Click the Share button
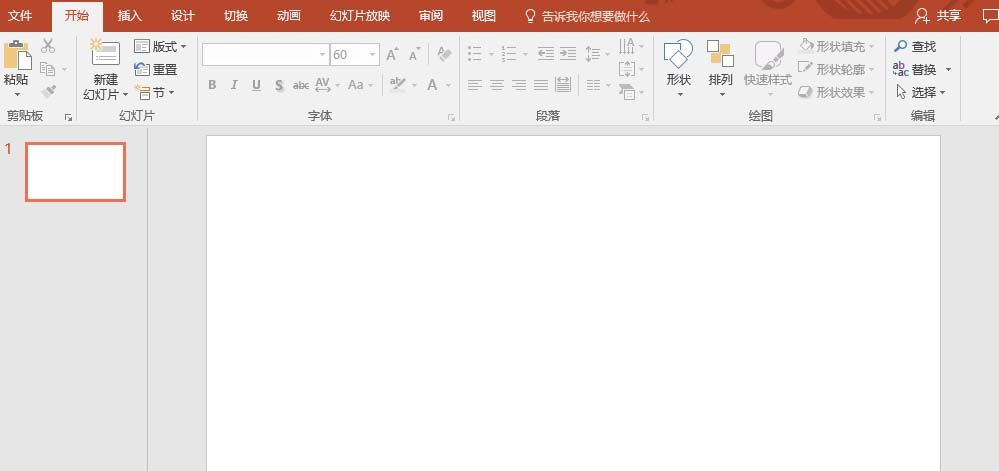Viewport: 999px width, 471px height. [x=938, y=16]
